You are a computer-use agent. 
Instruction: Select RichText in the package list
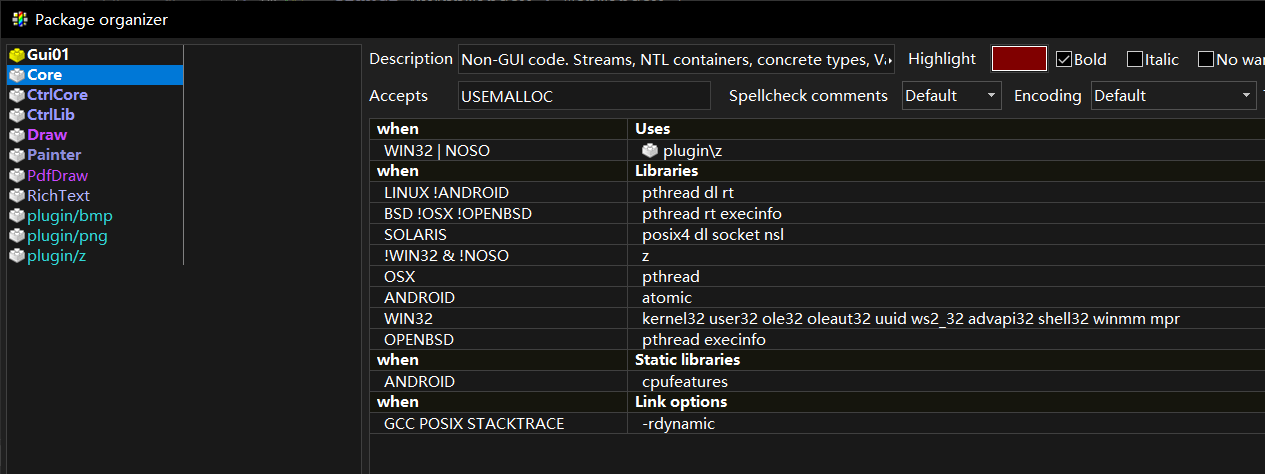[x=58, y=195]
